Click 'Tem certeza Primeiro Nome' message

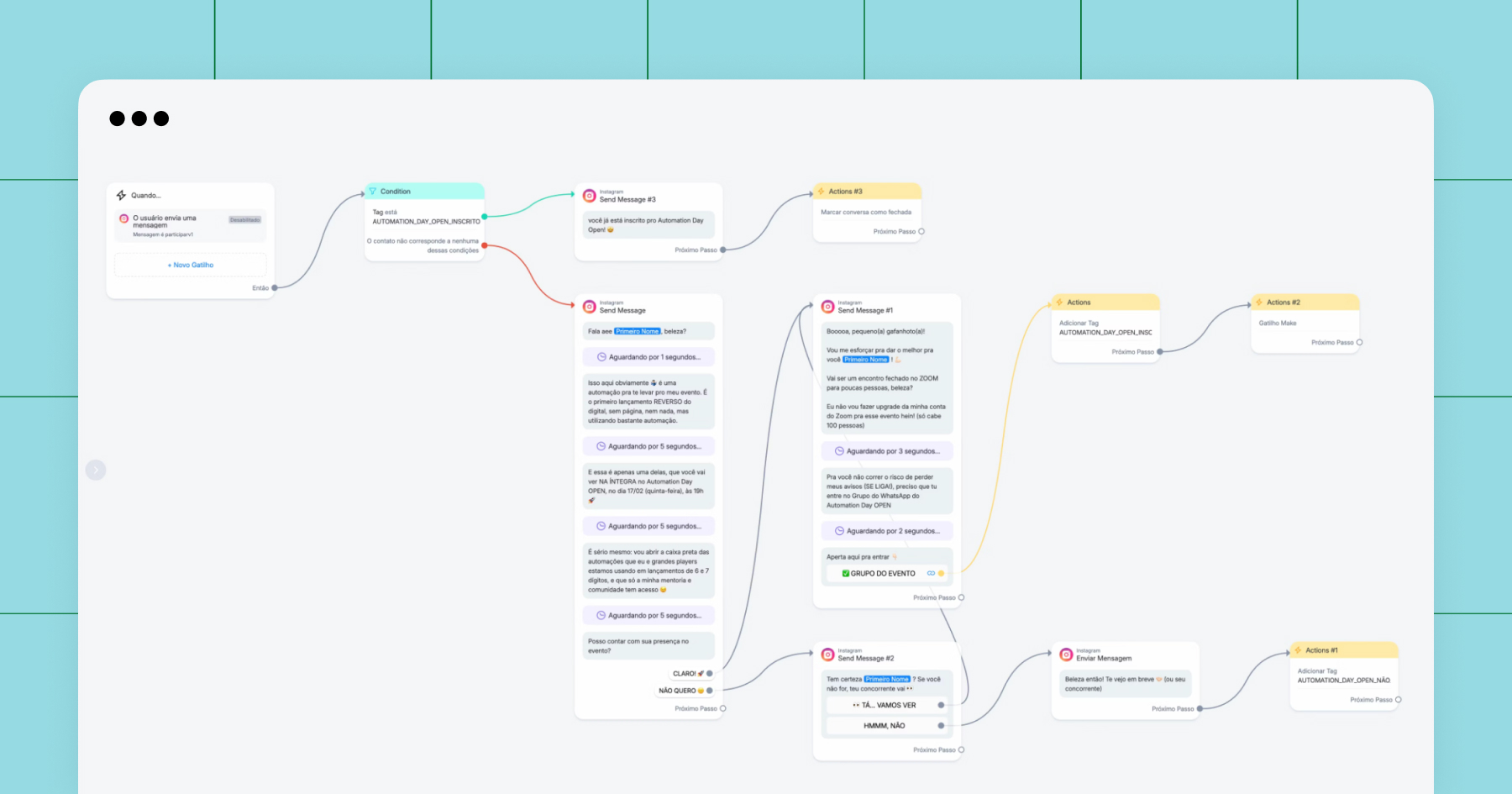tap(887, 684)
